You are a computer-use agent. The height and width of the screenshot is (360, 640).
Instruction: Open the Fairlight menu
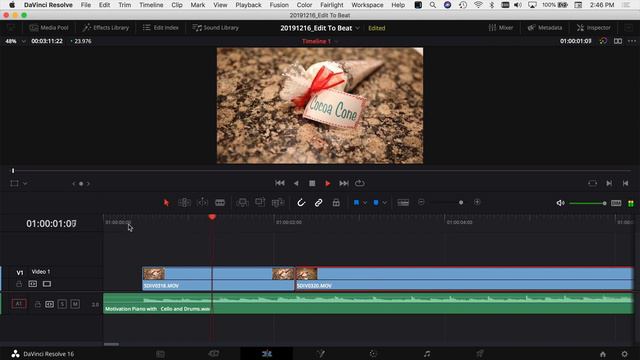pos(331,5)
